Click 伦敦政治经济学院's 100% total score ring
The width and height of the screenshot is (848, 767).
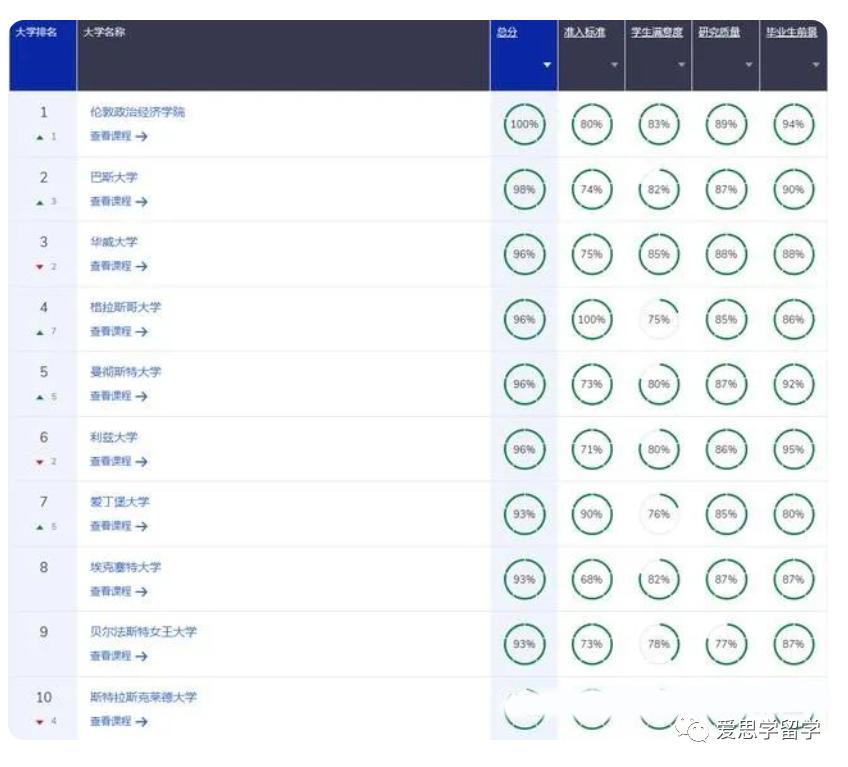pos(524,124)
